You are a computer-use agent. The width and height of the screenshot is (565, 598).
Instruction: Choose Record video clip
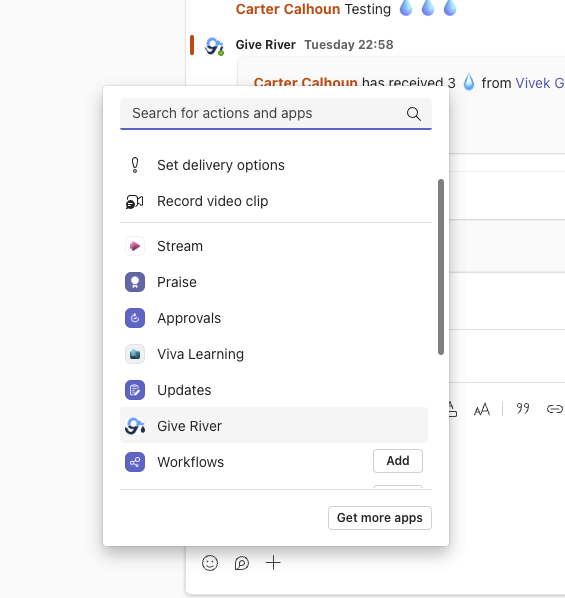tap(274, 201)
